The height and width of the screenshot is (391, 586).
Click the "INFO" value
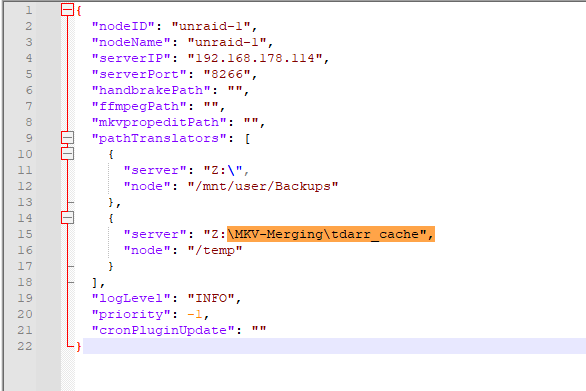[x=211, y=298]
